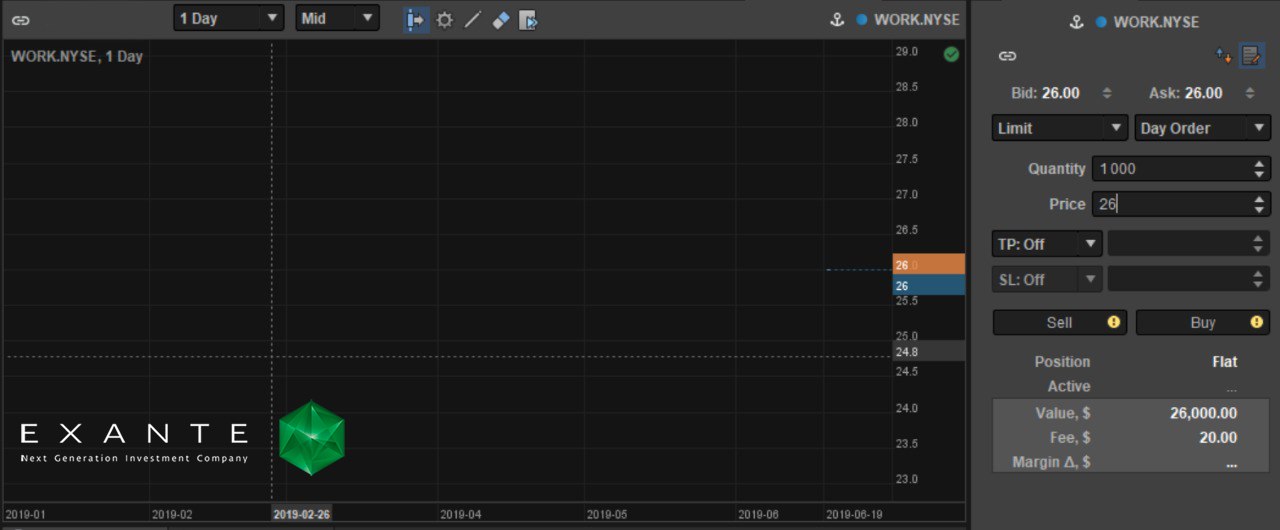Click blue dot beside order panel WORK.NYSE
The height and width of the screenshot is (530, 1280).
point(1101,22)
